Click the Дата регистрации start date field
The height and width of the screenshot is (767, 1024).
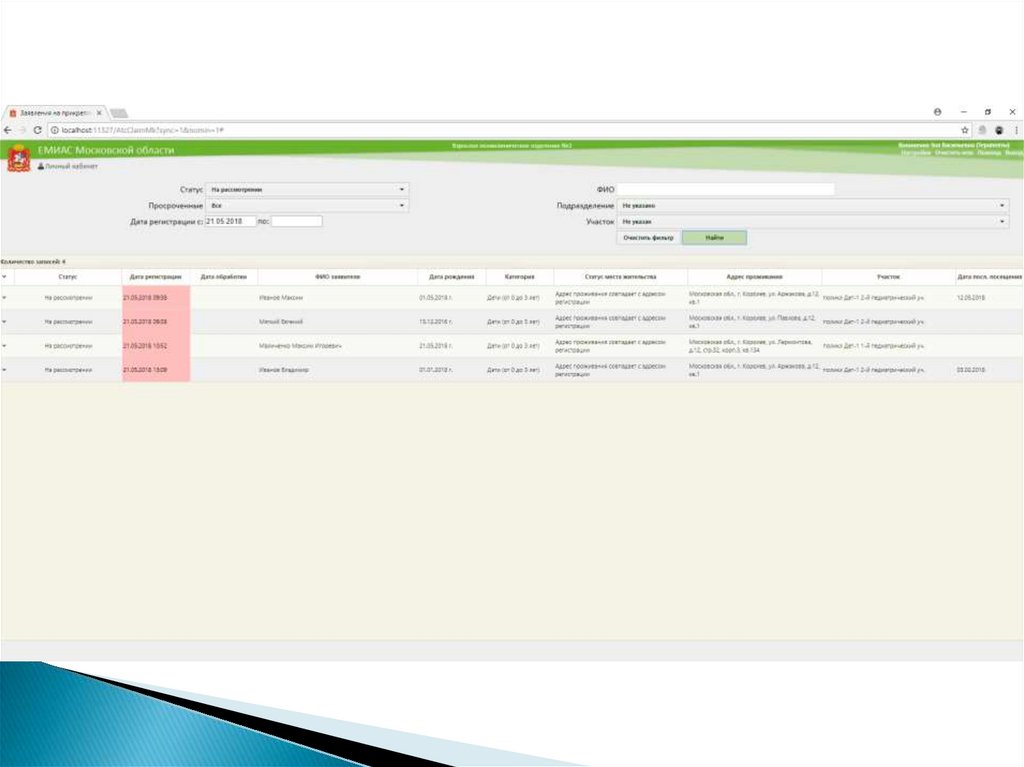230,221
